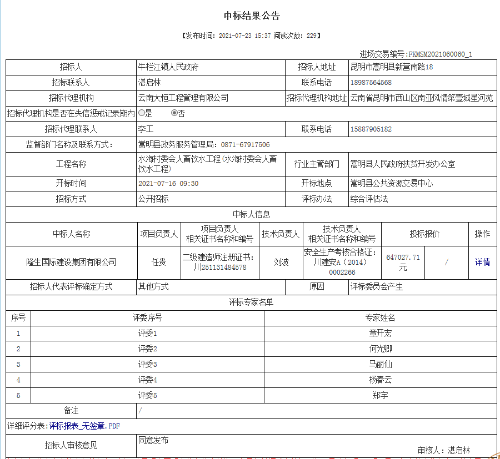Click the 中标结果公告 page title
This screenshot has height=459, width=500.
[x=252, y=16]
